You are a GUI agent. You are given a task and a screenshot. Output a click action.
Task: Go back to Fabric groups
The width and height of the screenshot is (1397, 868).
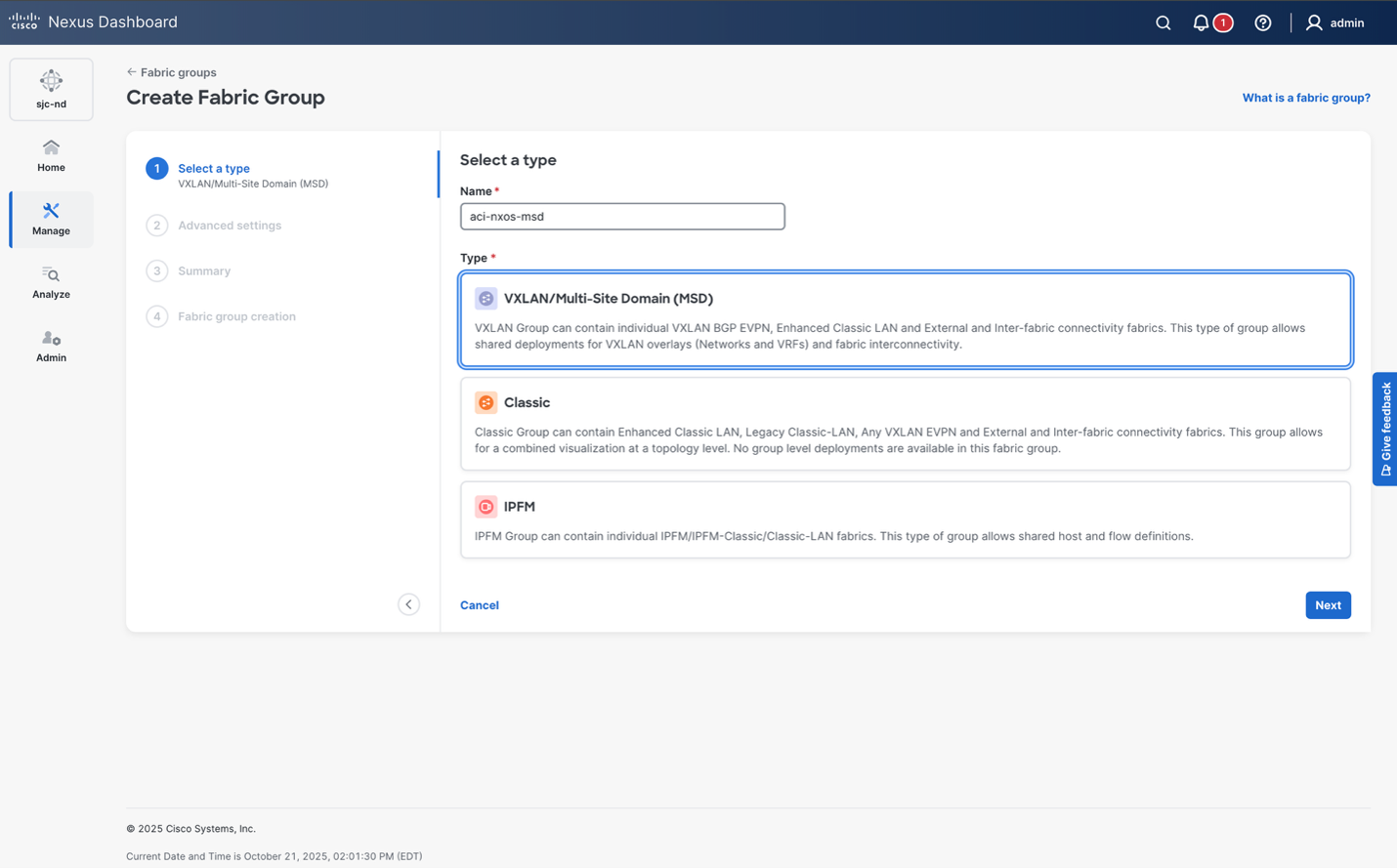click(172, 72)
